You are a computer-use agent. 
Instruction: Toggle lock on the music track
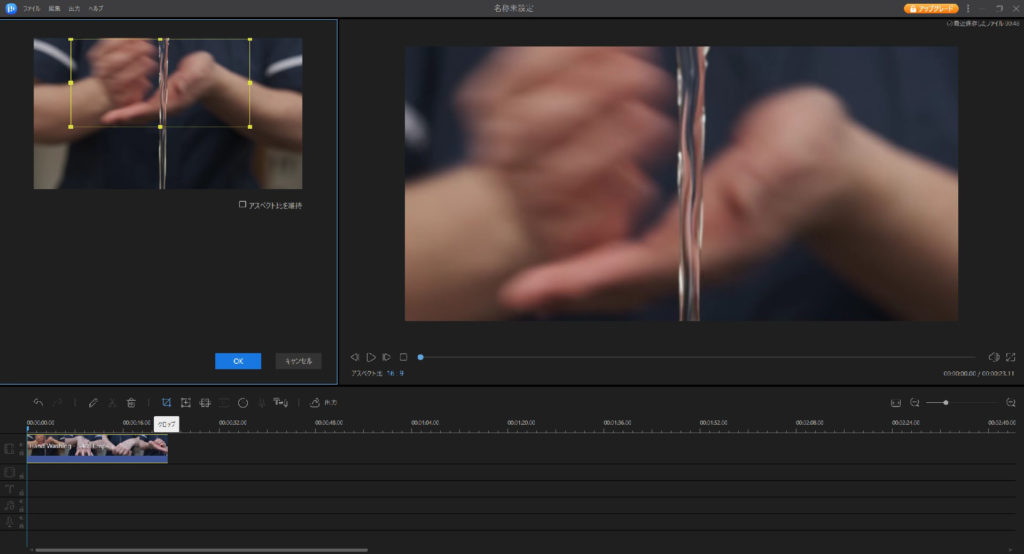tap(21, 508)
